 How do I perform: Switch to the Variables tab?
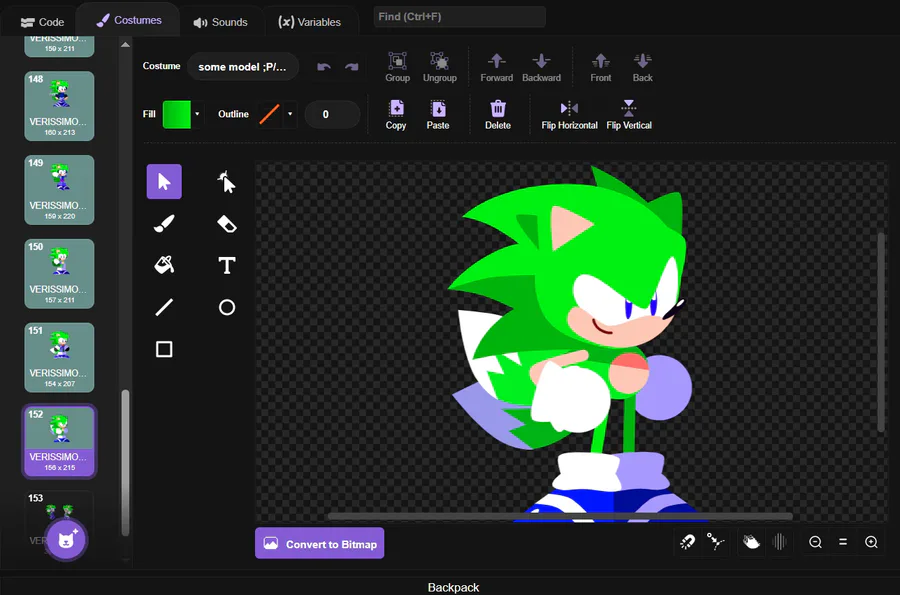click(x=309, y=22)
